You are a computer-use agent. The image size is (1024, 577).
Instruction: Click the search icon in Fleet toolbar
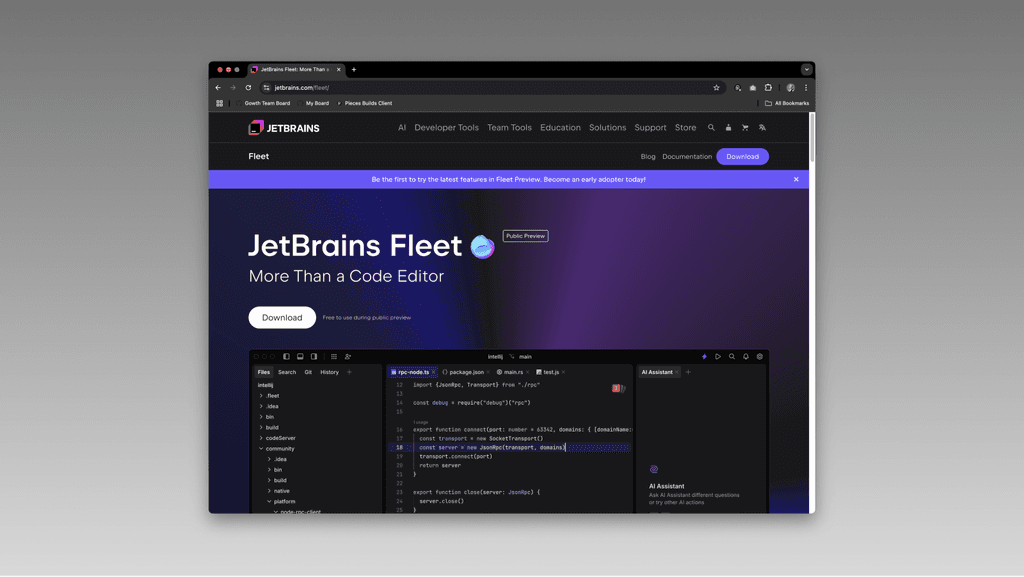click(x=731, y=356)
